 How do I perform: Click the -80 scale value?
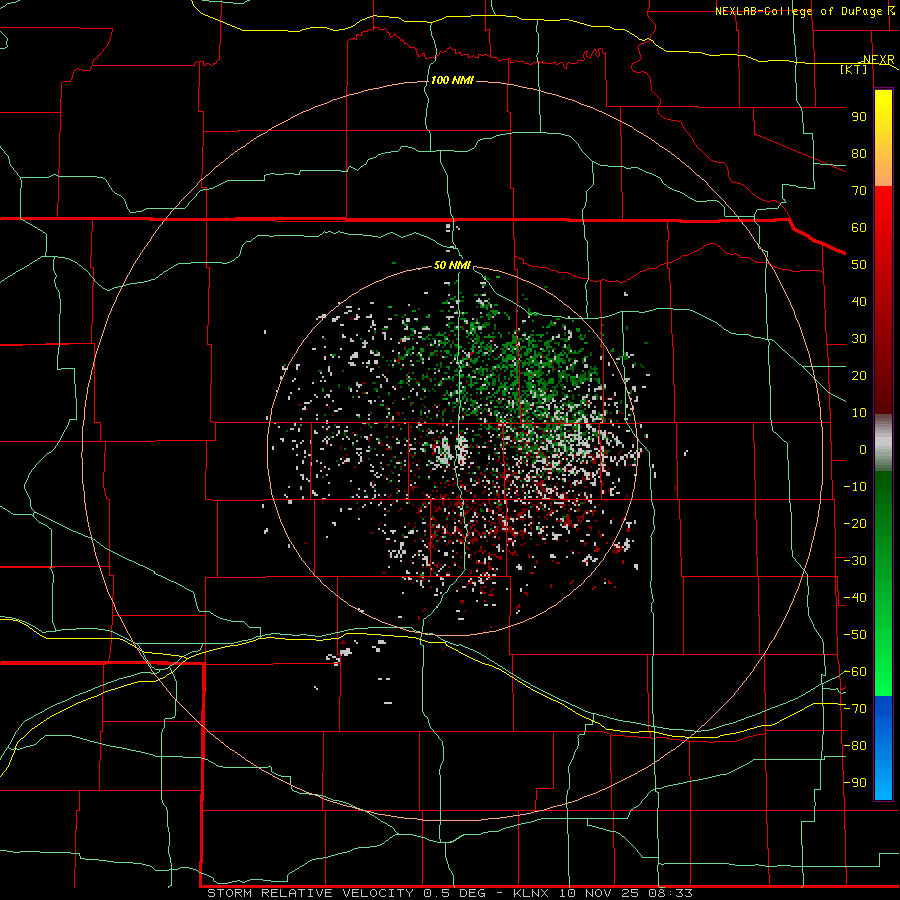pyautogui.click(x=855, y=746)
